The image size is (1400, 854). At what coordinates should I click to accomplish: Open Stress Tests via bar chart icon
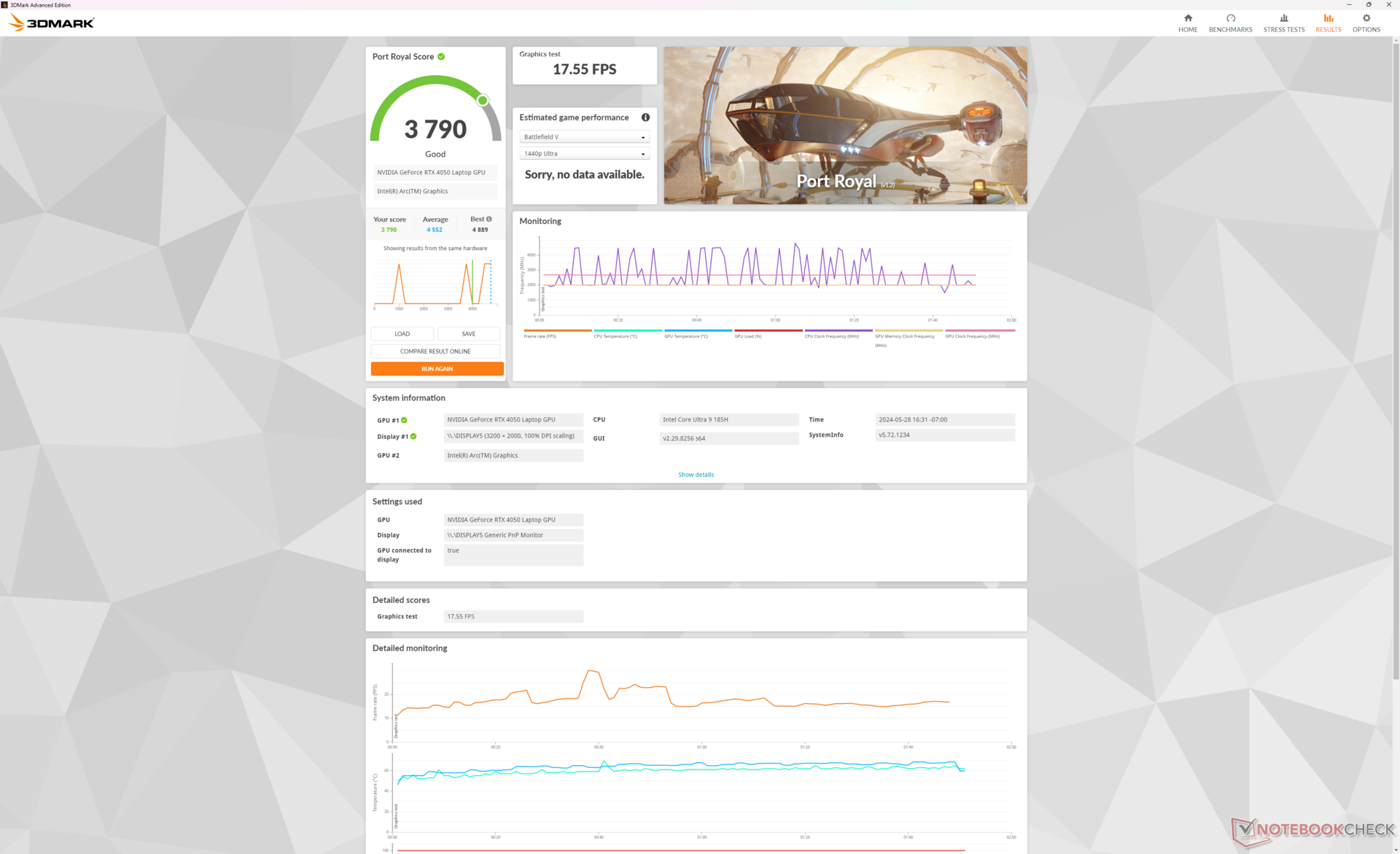1283,18
